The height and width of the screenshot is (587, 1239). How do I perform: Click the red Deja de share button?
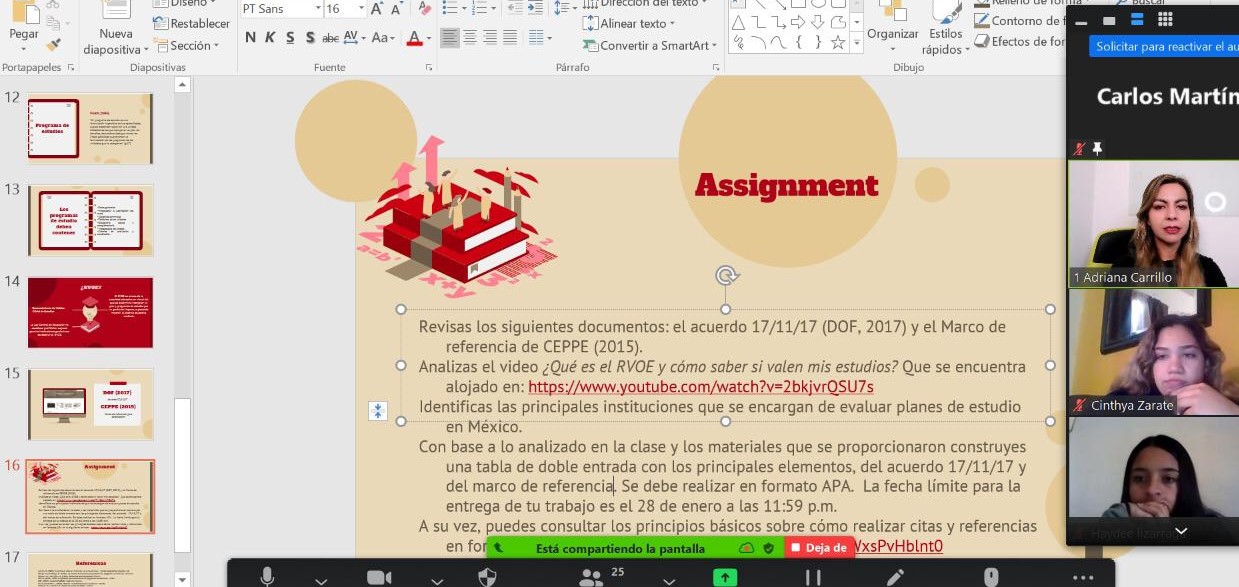click(x=820, y=548)
